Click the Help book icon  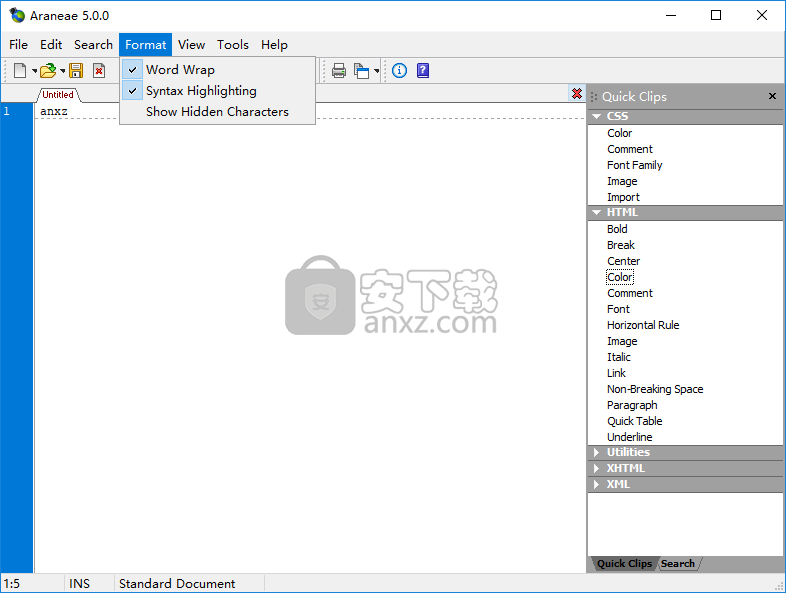(423, 71)
